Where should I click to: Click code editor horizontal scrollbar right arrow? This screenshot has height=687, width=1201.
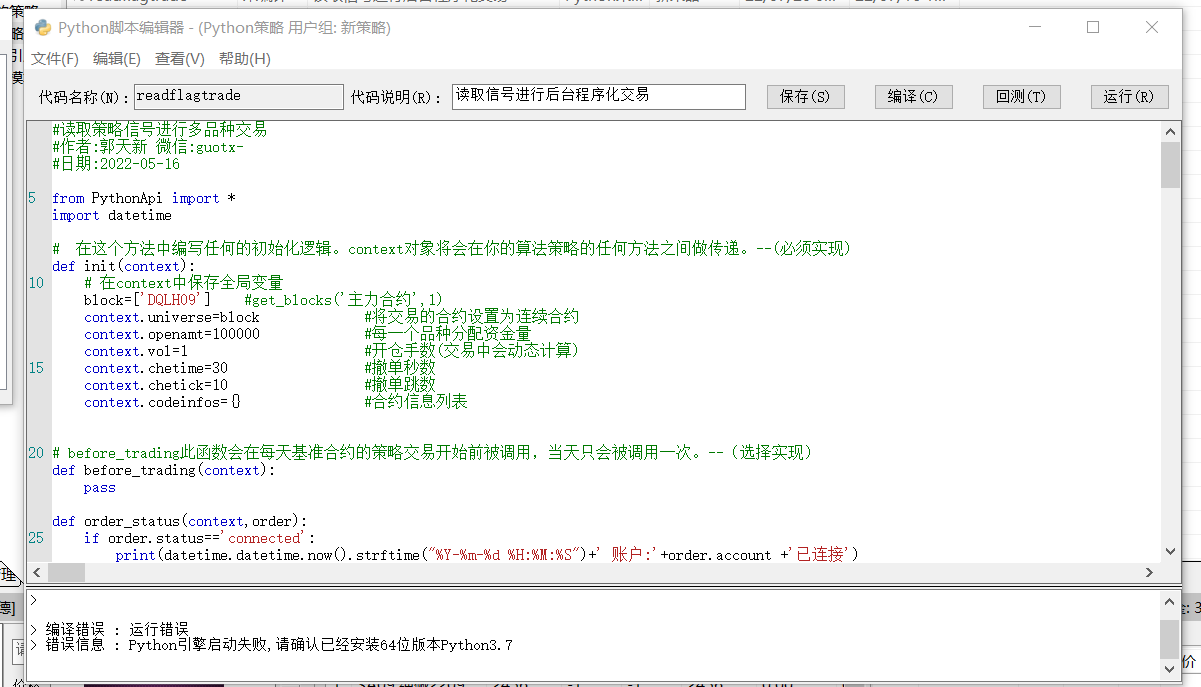click(x=1151, y=573)
